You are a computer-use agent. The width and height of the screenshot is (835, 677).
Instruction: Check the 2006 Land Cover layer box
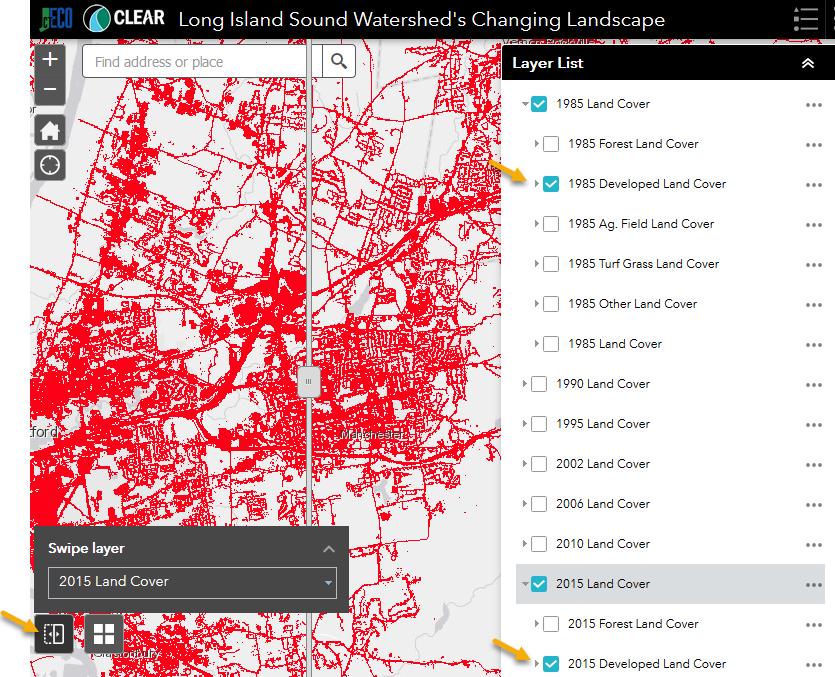[x=539, y=503]
